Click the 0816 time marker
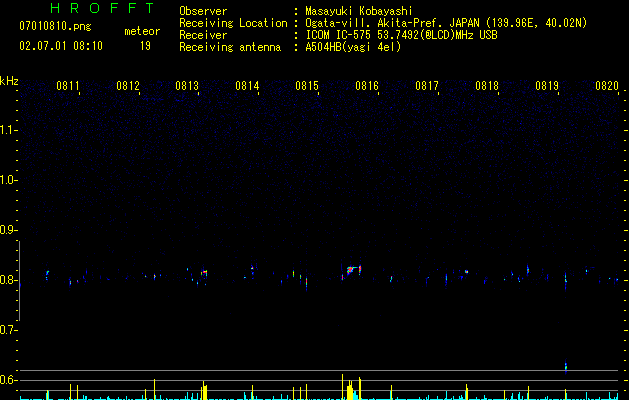Viewport: 629px width, 400px height. click(x=367, y=86)
